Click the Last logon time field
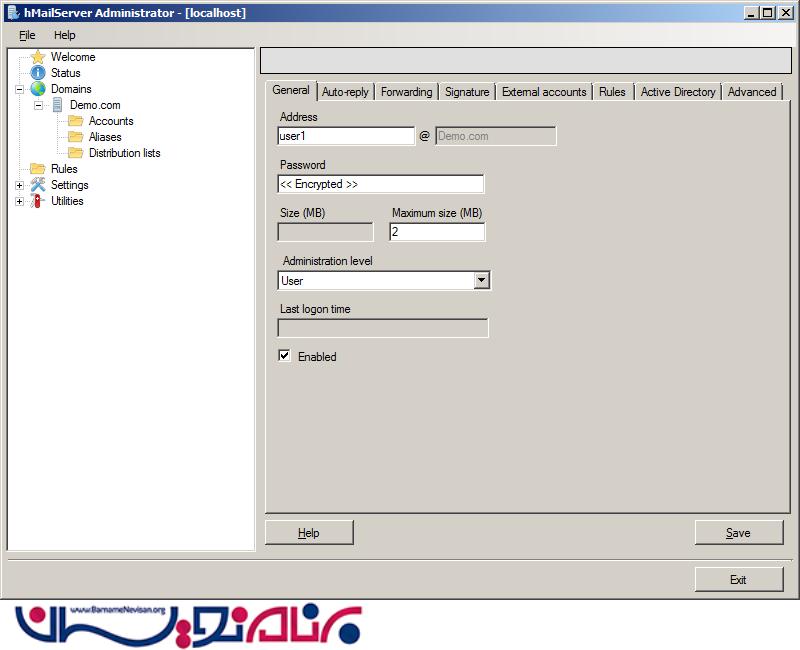This screenshot has height=650, width=800. tap(383, 328)
